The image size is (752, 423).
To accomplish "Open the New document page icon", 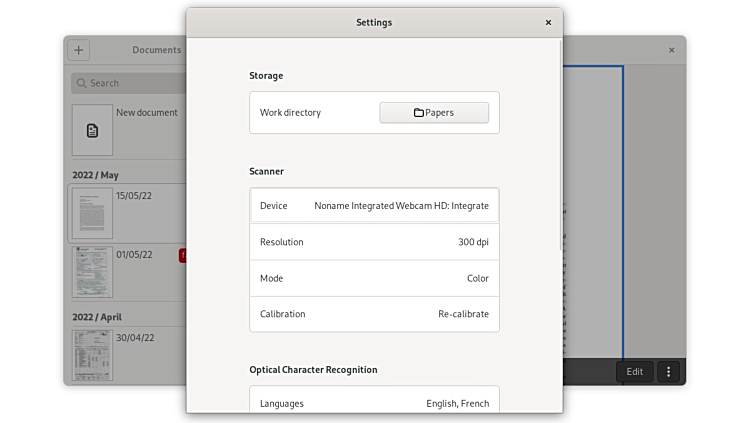I will point(92,130).
